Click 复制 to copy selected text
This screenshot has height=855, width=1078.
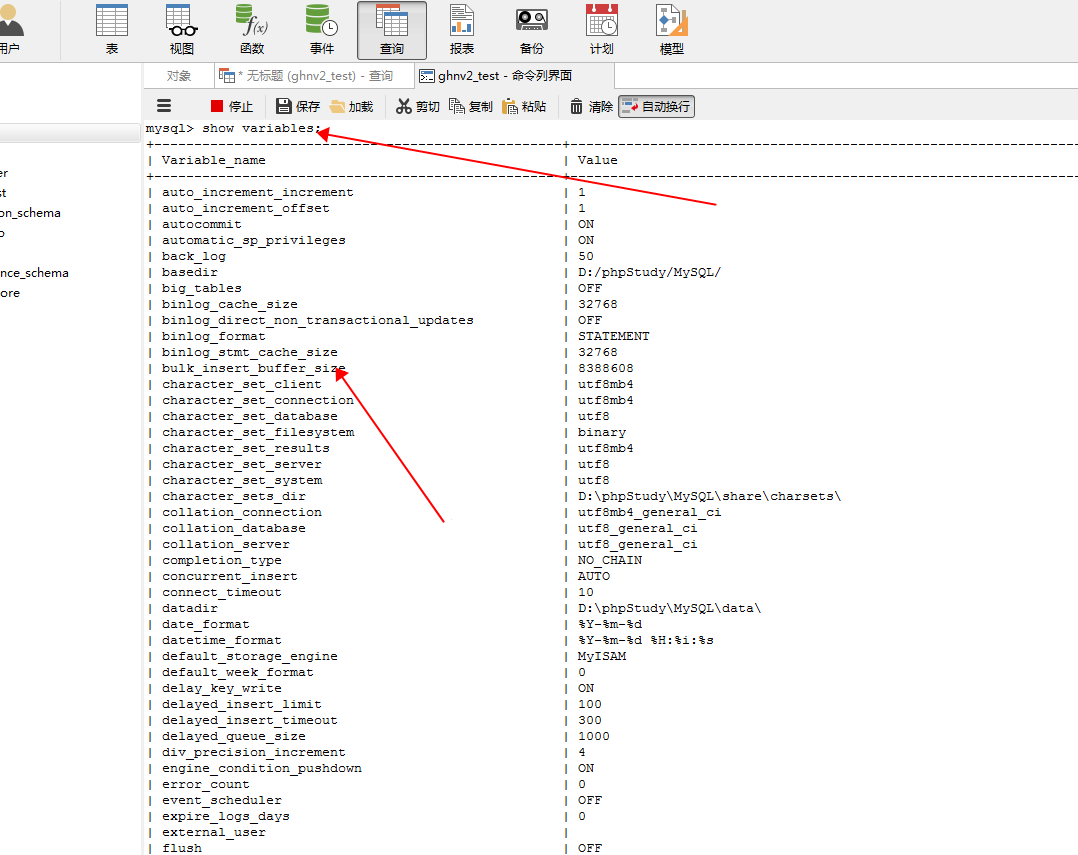click(x=471, y=105)
